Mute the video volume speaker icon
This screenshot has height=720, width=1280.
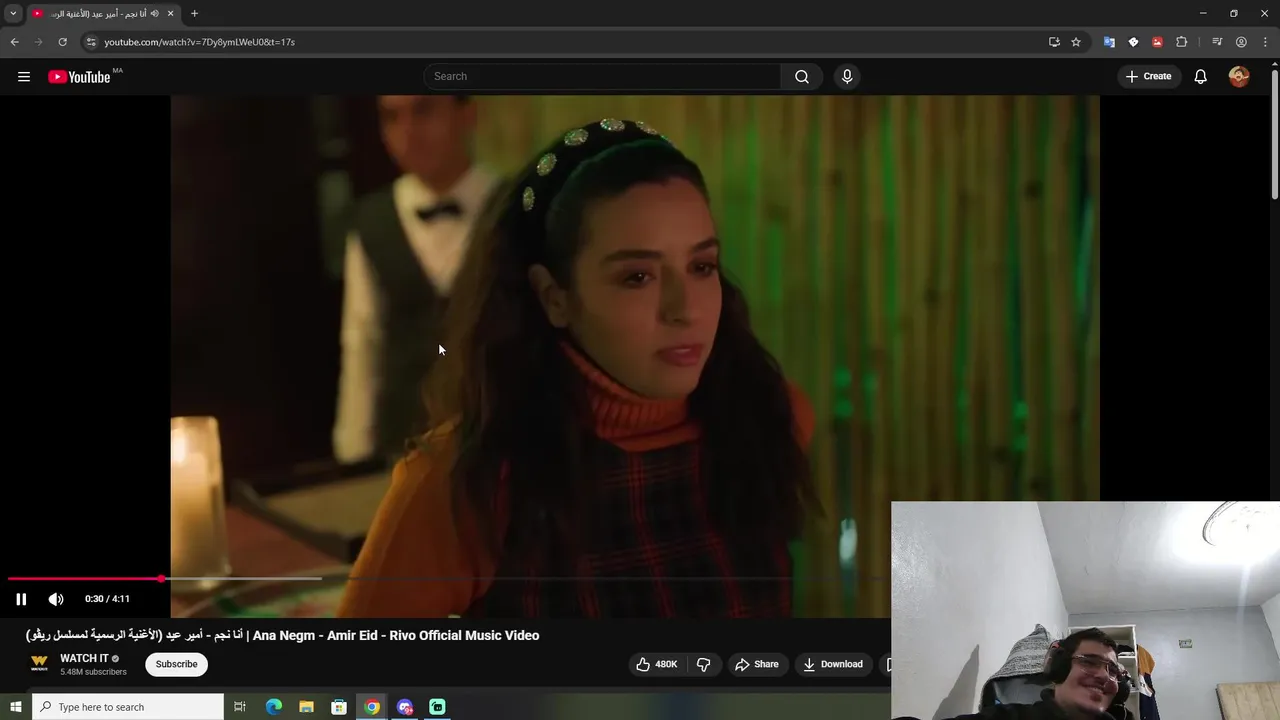(x=56, y=599)
